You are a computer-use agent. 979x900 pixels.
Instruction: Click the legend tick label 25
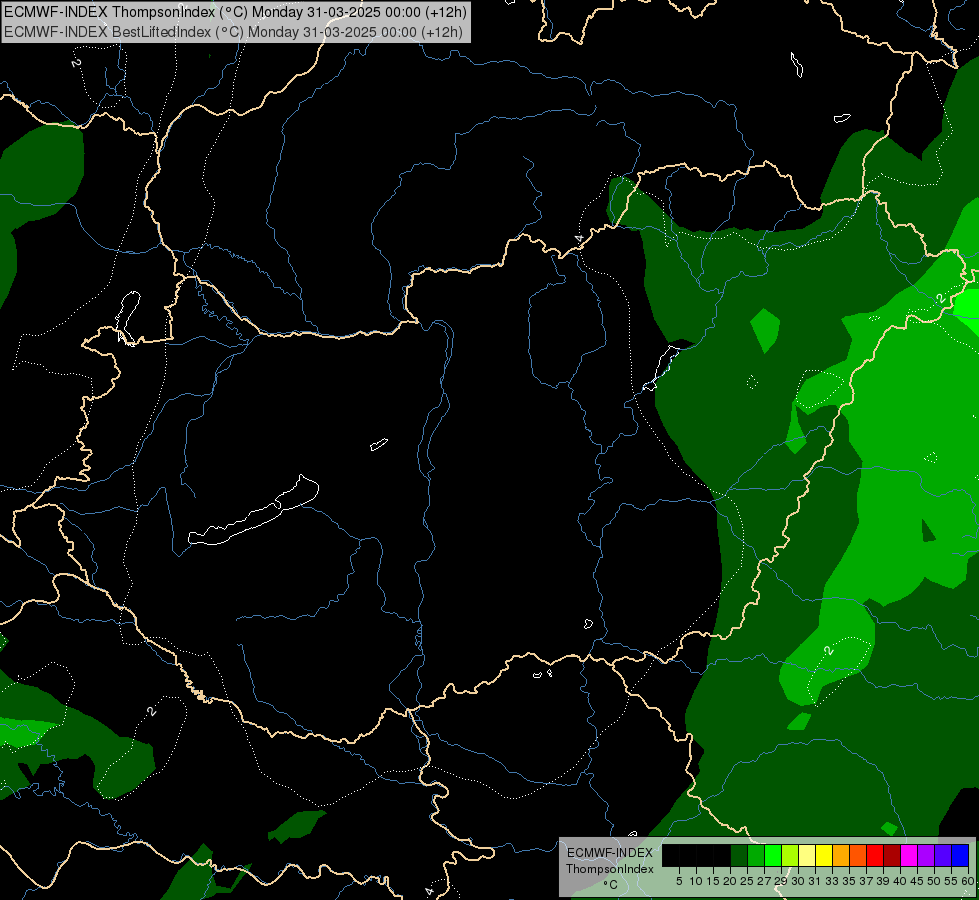(747, 881)
